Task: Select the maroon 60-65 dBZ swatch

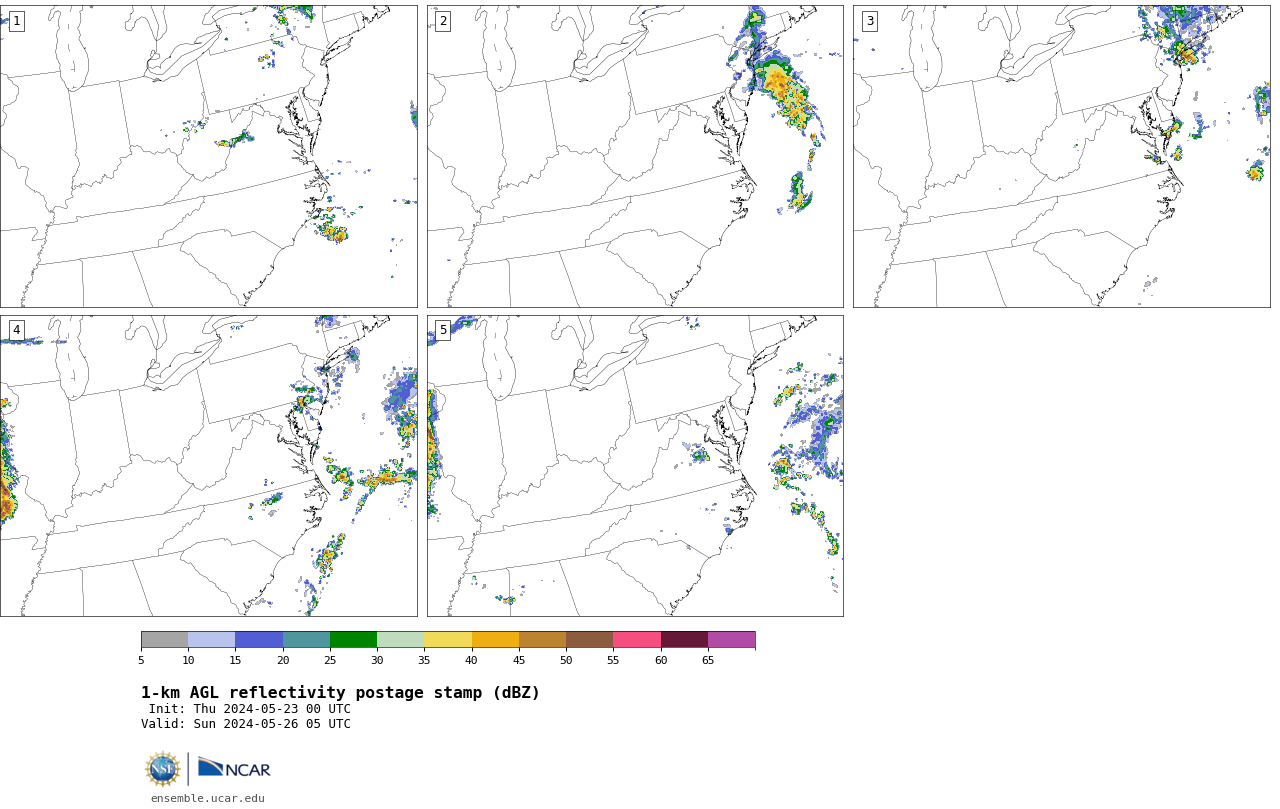Action: pos(684,640)
